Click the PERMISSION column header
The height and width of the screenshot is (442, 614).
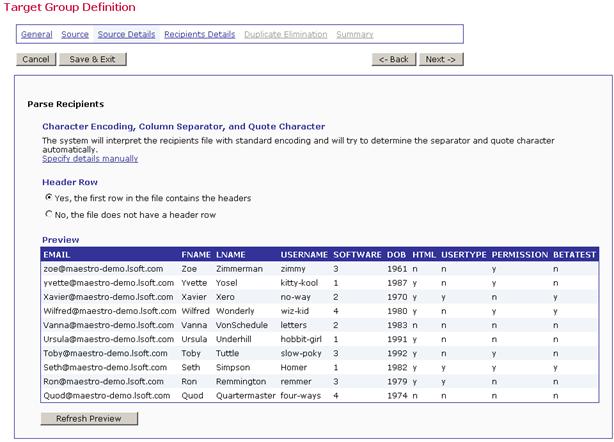pyautogui.click(x=520, y=254)
